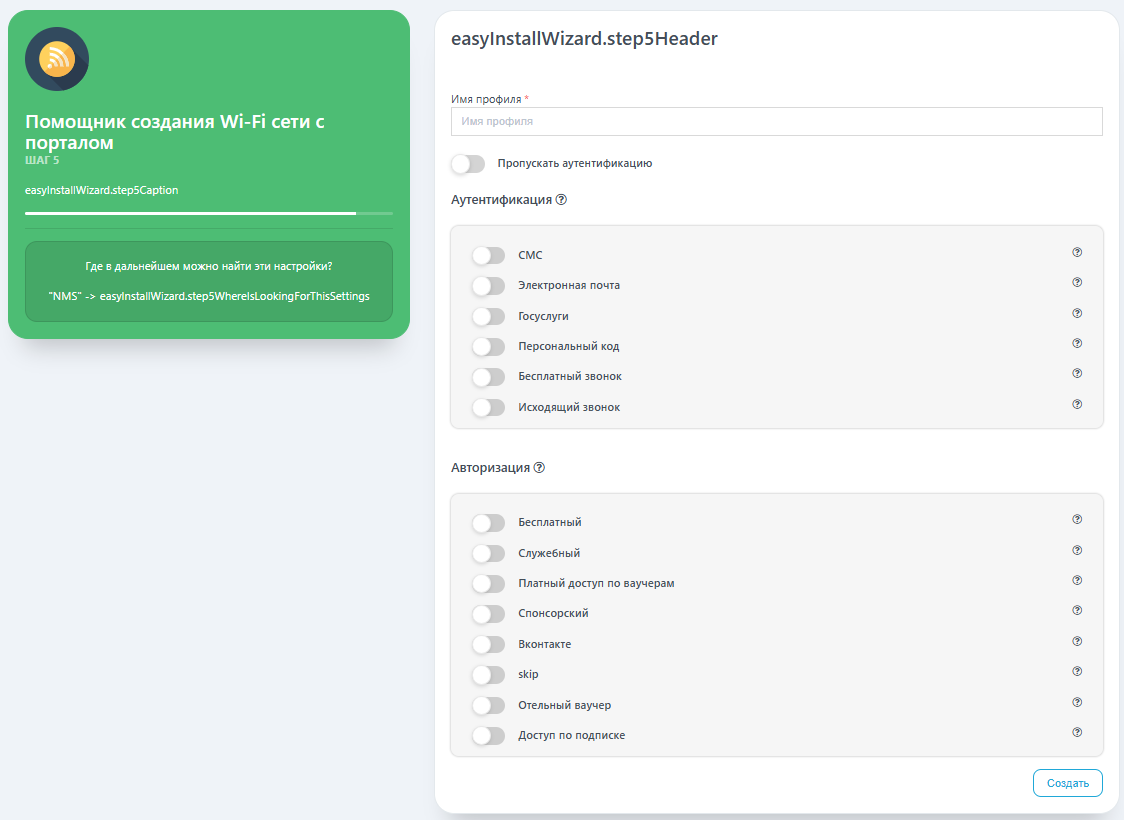Click the Авторизация section heading
The image size is (1124, 820).
click(x=490, y=467)
